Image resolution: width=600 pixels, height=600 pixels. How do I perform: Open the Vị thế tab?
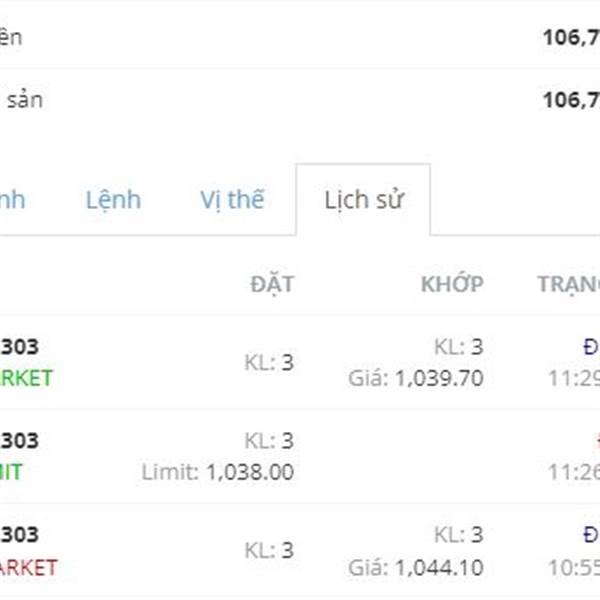(x=232, y=200)
